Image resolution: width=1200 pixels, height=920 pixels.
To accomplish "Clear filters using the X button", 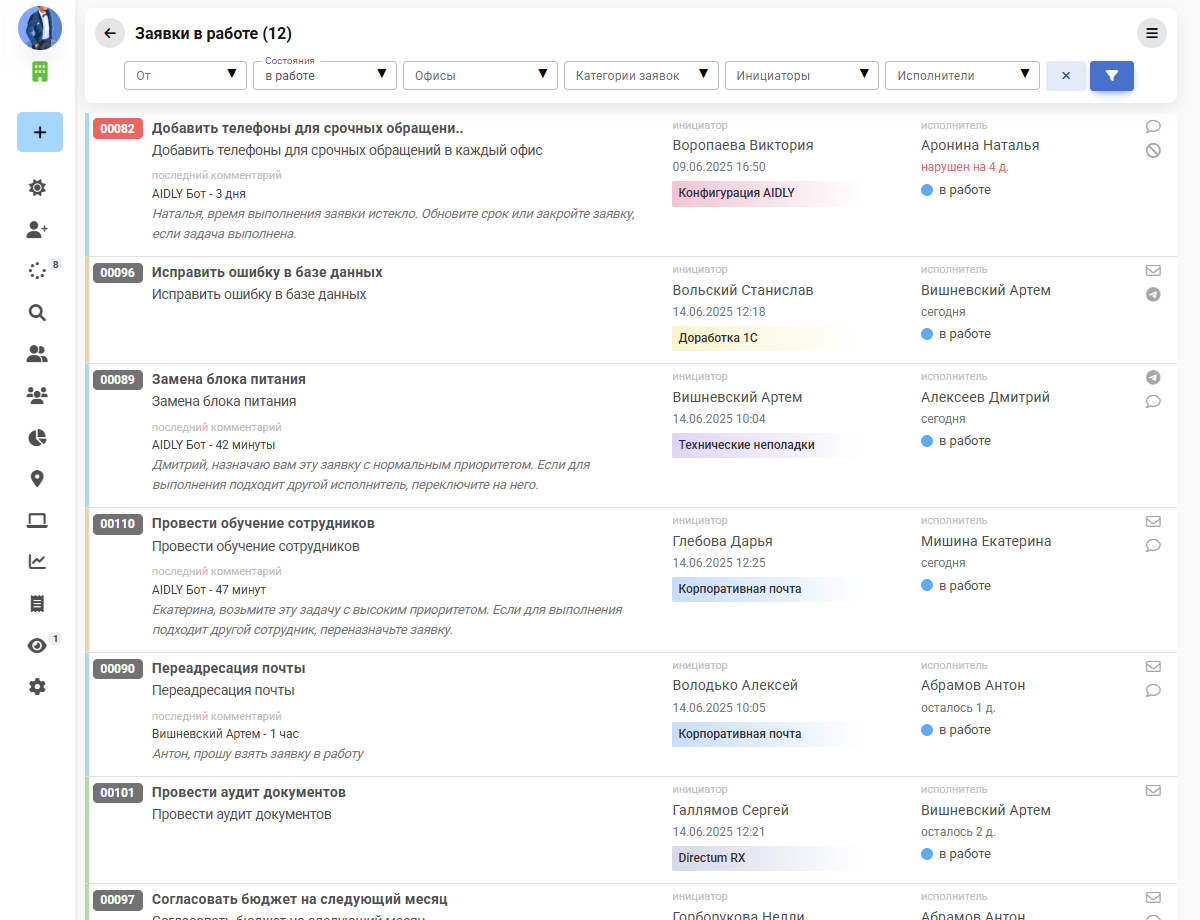I will (x=1065, y=76).
